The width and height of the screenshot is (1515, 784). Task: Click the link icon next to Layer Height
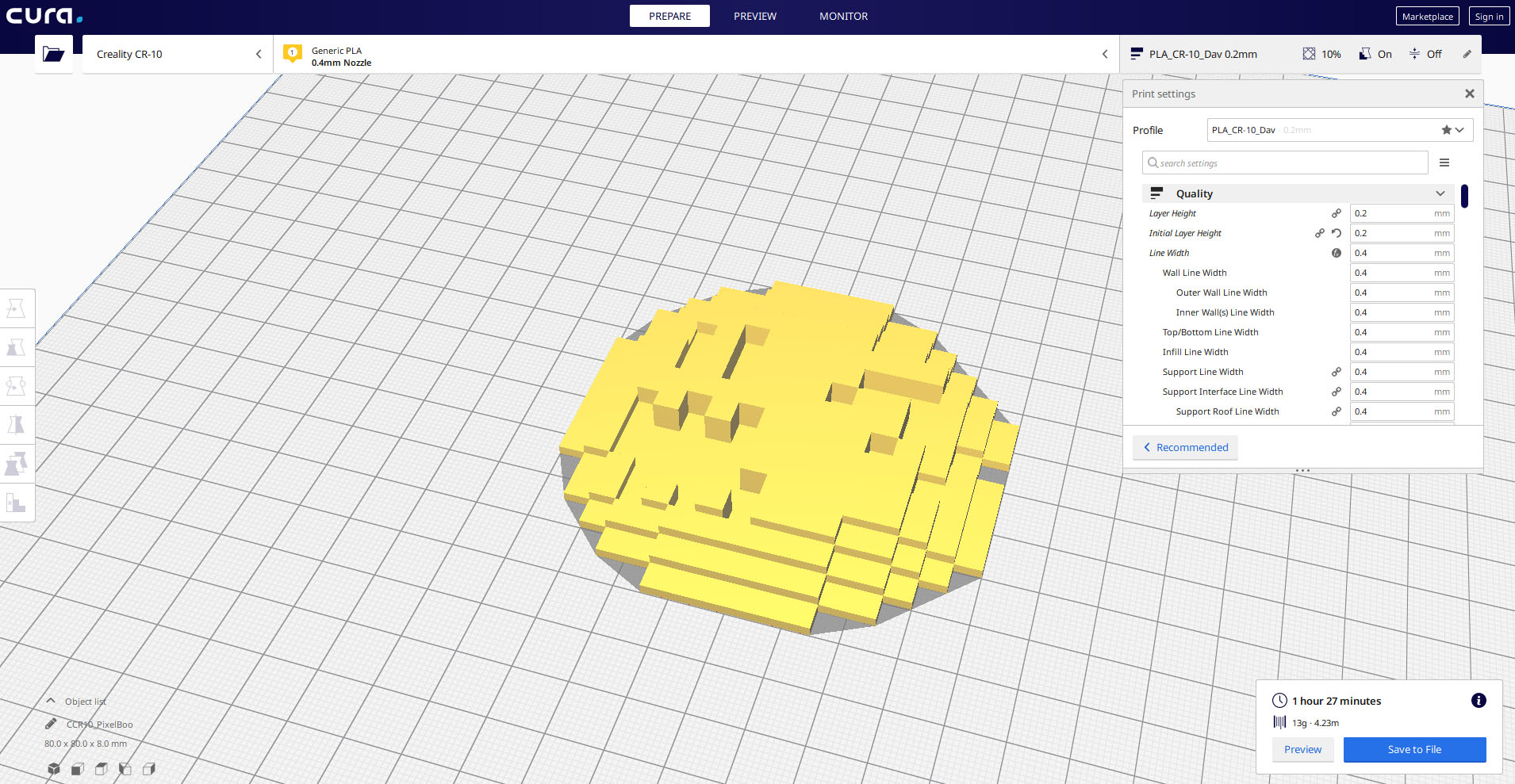[1337, 213]
